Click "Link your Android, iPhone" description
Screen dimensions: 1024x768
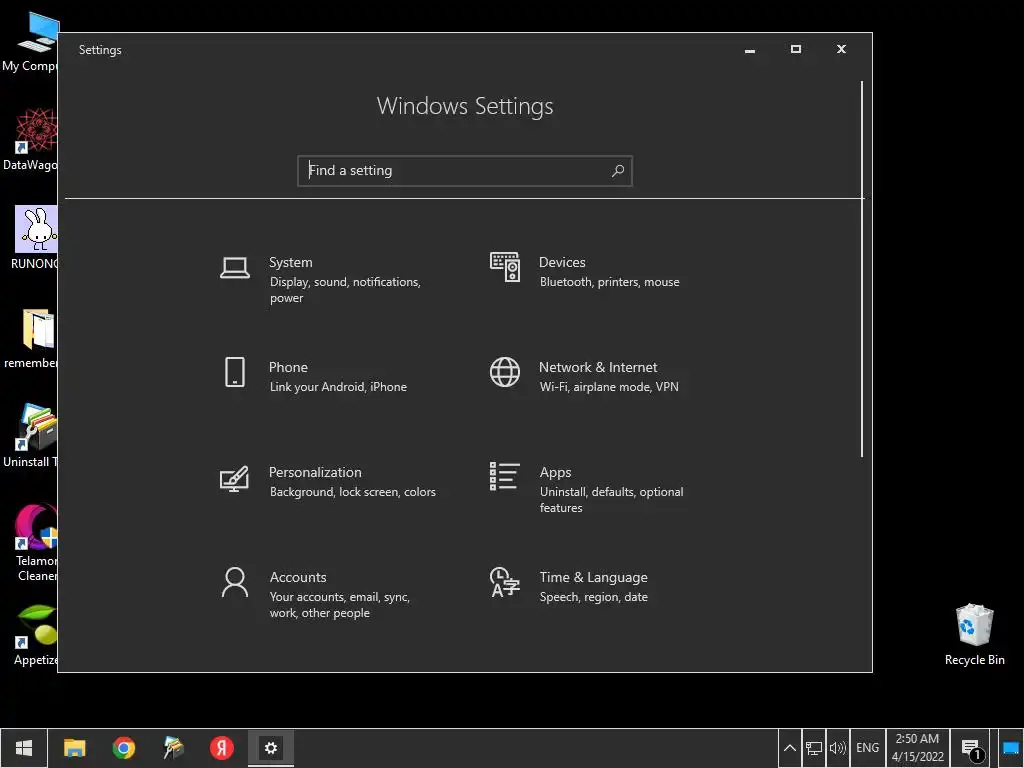pyautogui.click(x=338, y=387)
